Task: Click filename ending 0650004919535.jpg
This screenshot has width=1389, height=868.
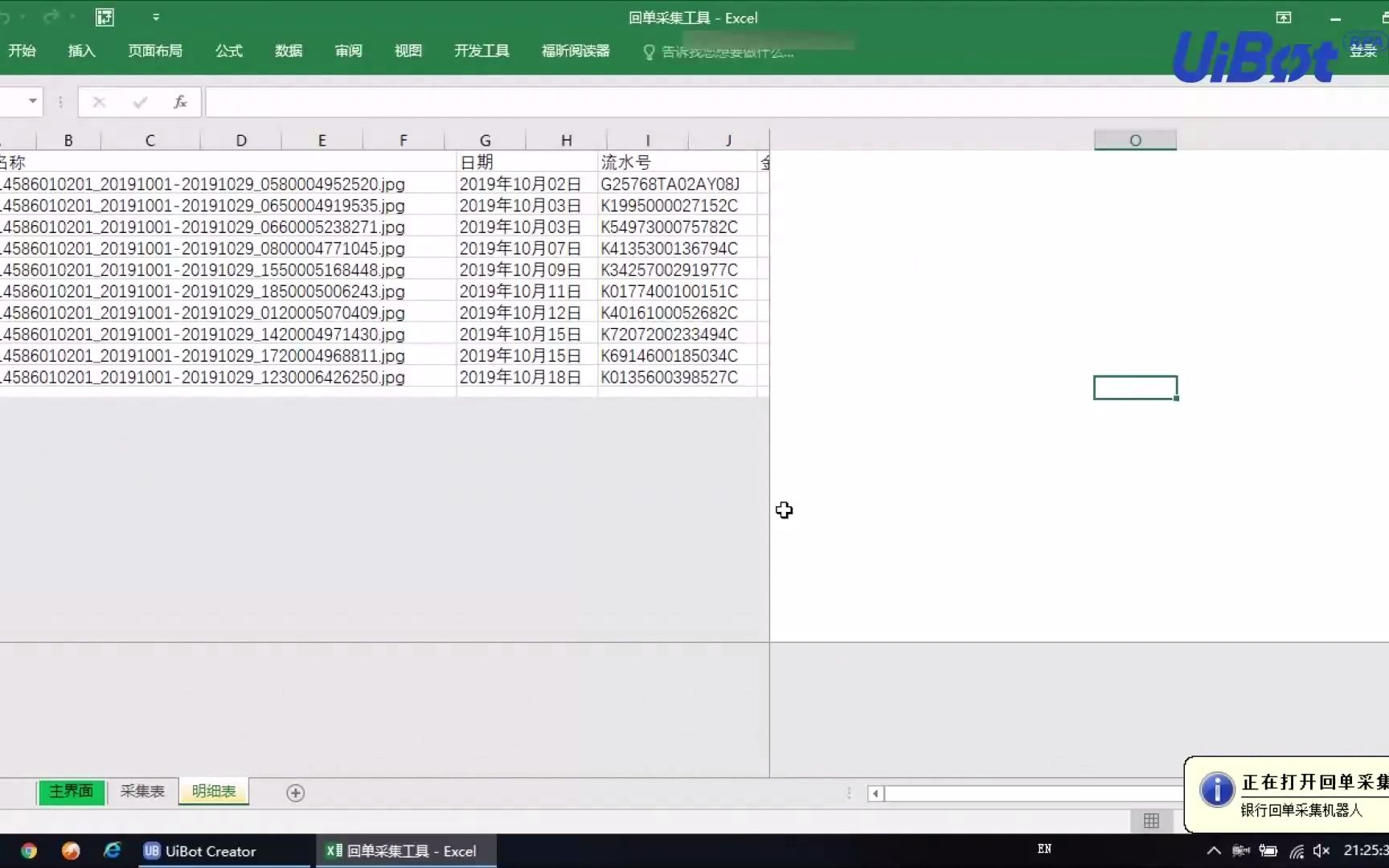Action: pyautogui.click(x=203, y=206)
